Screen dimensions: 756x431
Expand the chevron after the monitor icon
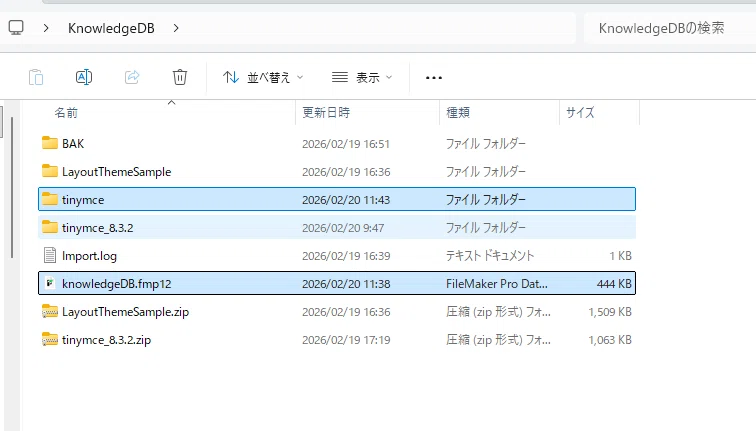pyautogui.click(x=46, y=28)
